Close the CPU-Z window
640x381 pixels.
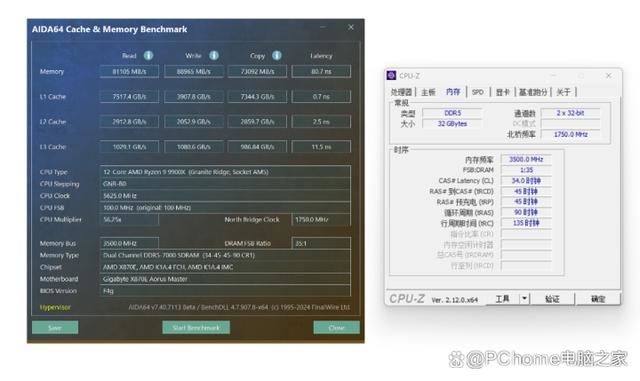[609, 76]
